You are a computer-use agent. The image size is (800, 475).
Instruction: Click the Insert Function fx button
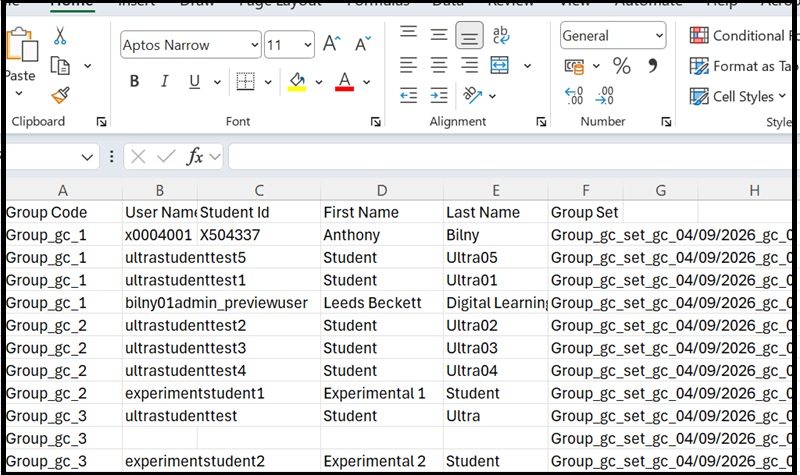pyautogui.click(x=195, y=157)
